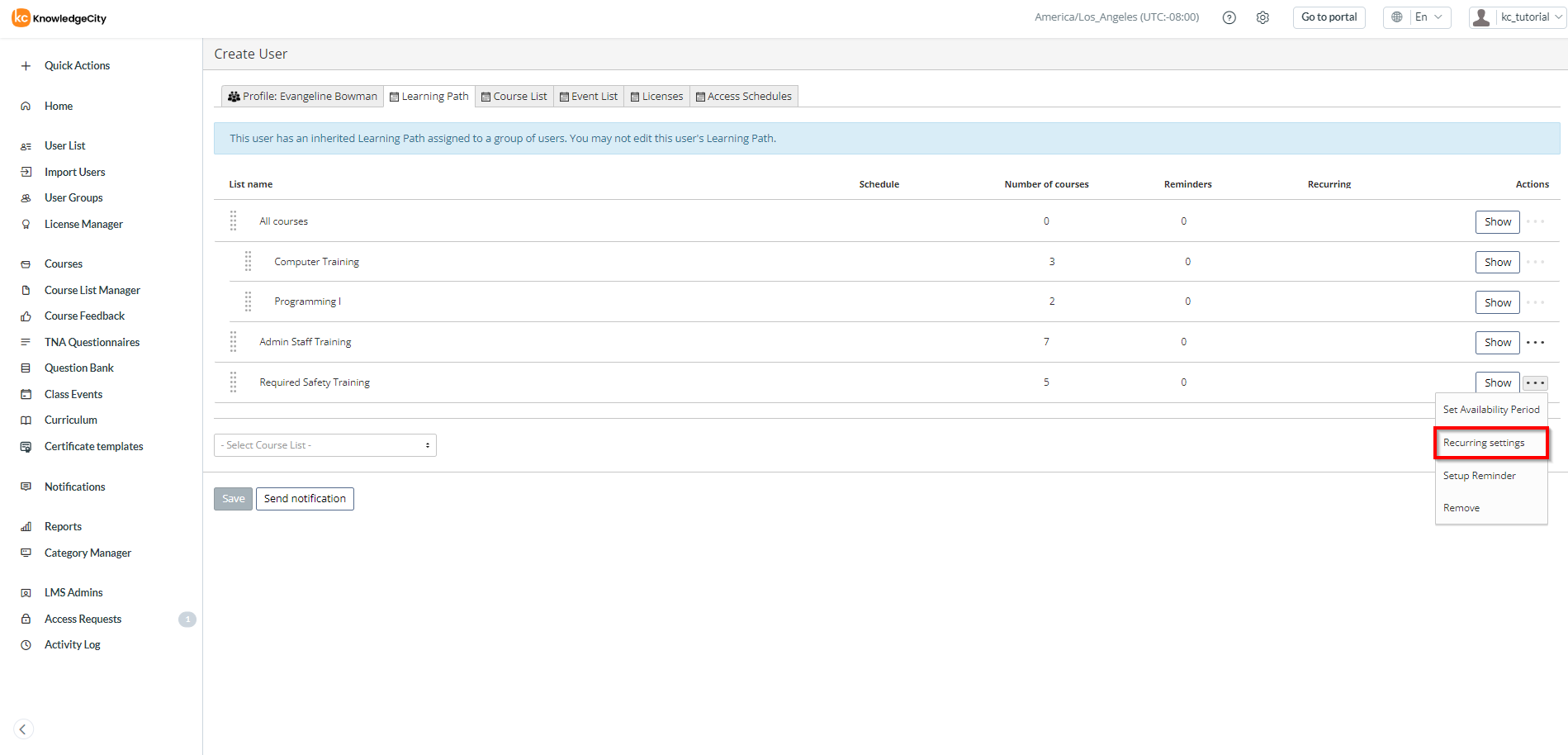Go to portal button

pos(1329,17)
